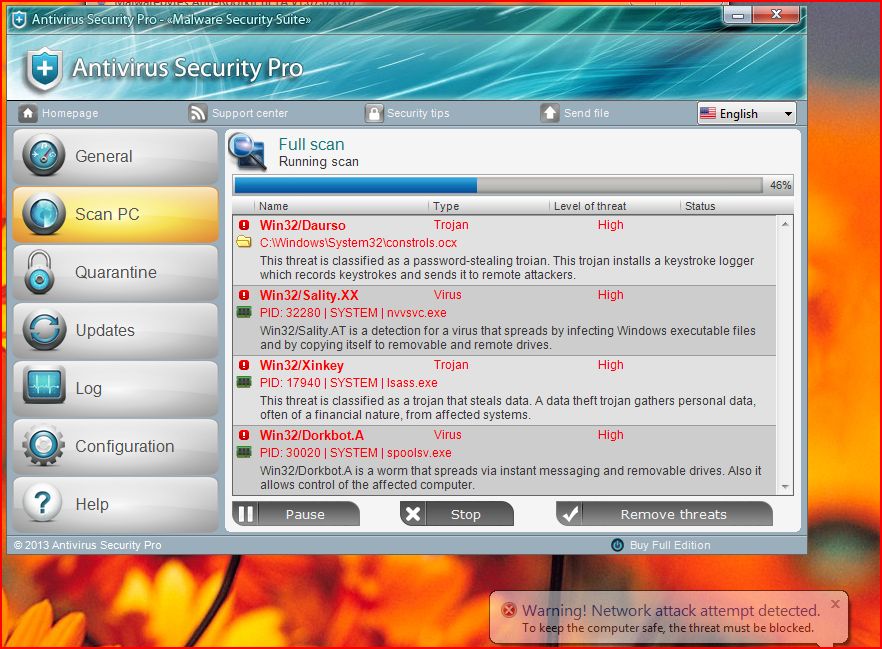
Task: Switch to the Scan PC section
Action: [115, 214]
